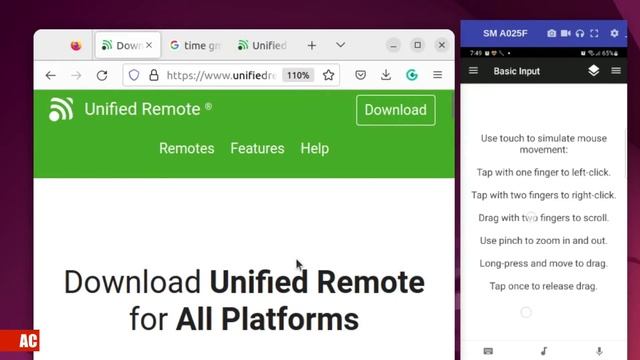
Task: Activate the microphone voice input icon
Action: pyautogui.click(x=599, y=351)
